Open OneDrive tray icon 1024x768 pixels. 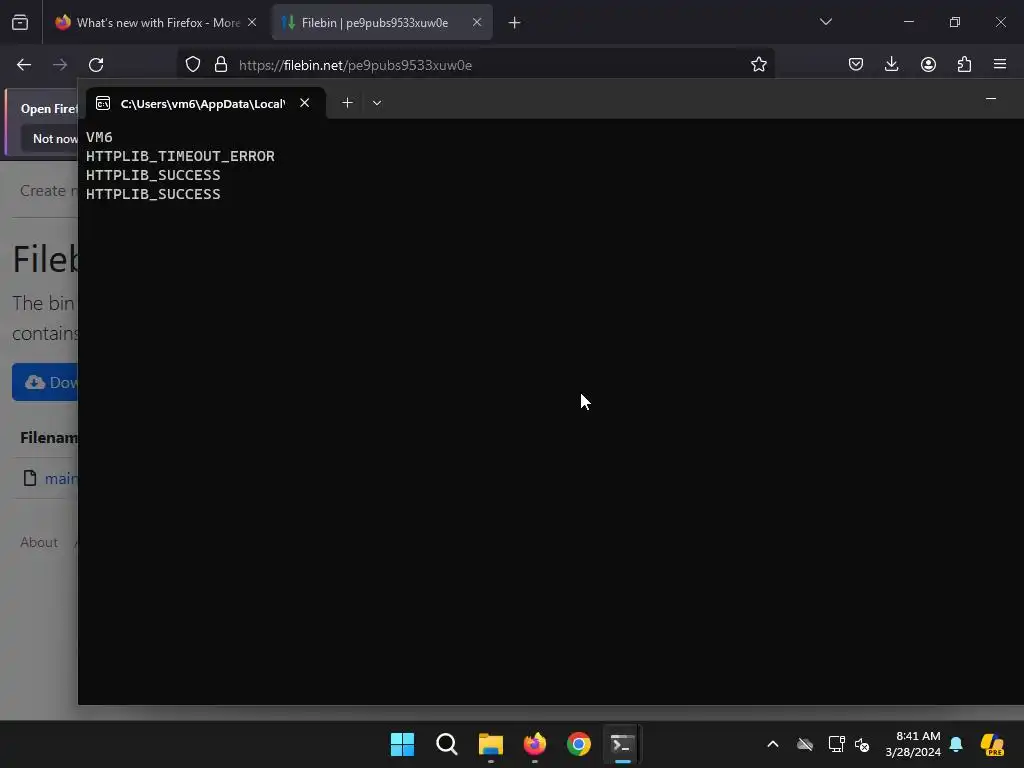click(x=805, y=744)
